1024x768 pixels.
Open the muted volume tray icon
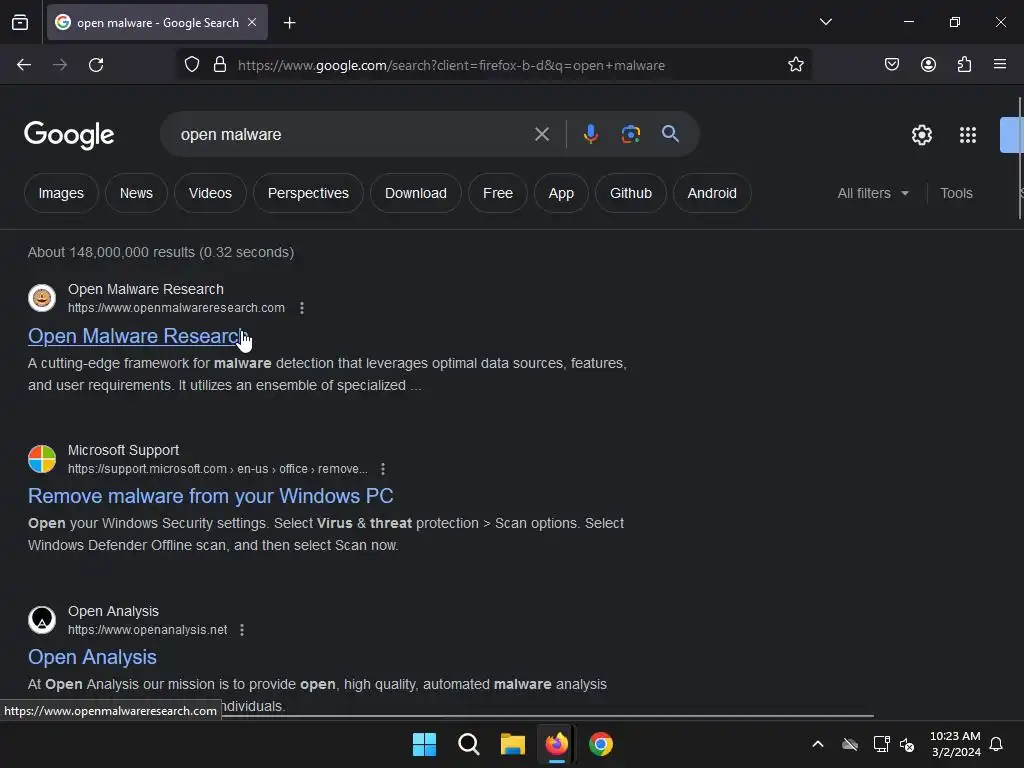(907, 744)
